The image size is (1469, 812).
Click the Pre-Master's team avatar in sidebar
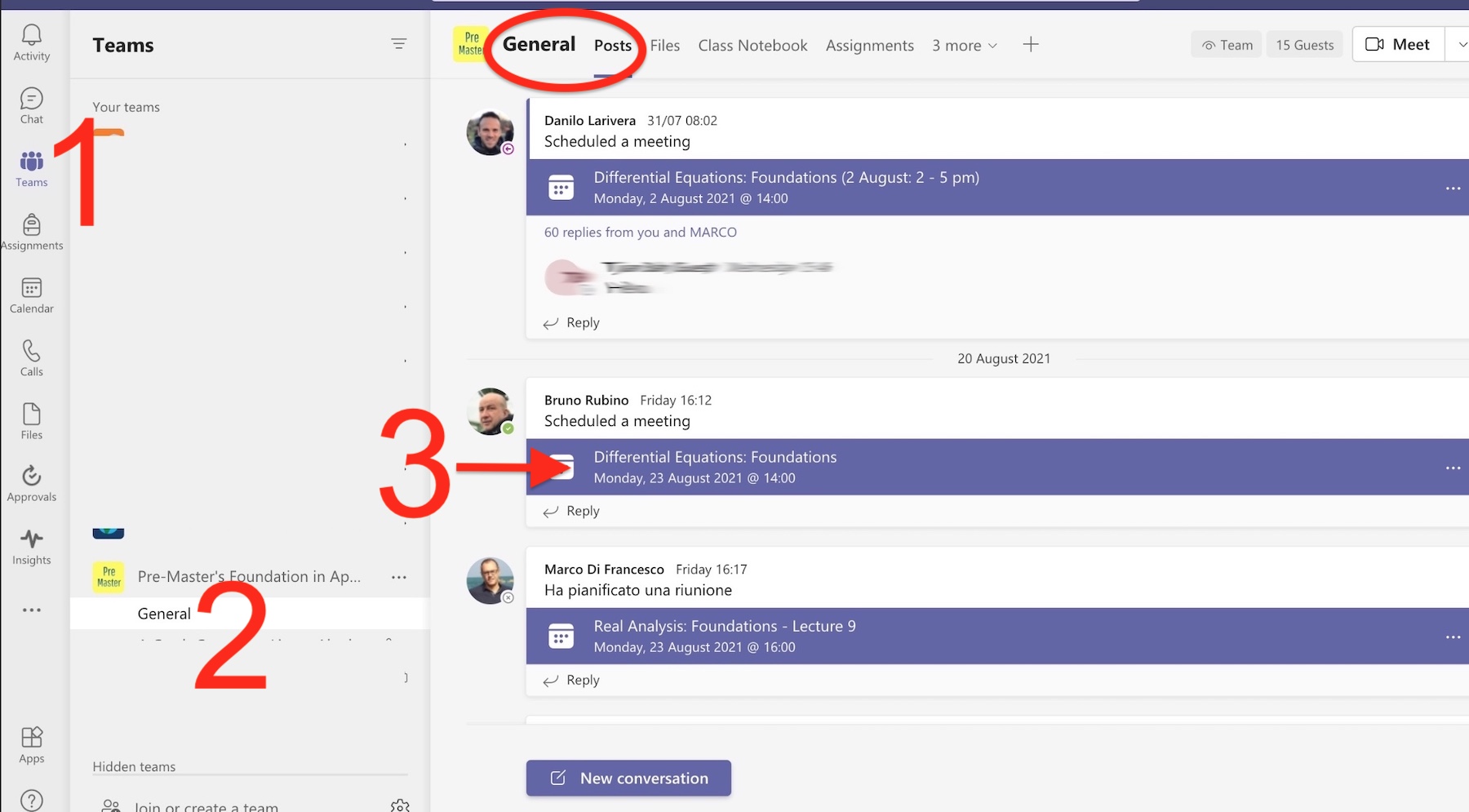click(x=109, y=577)
